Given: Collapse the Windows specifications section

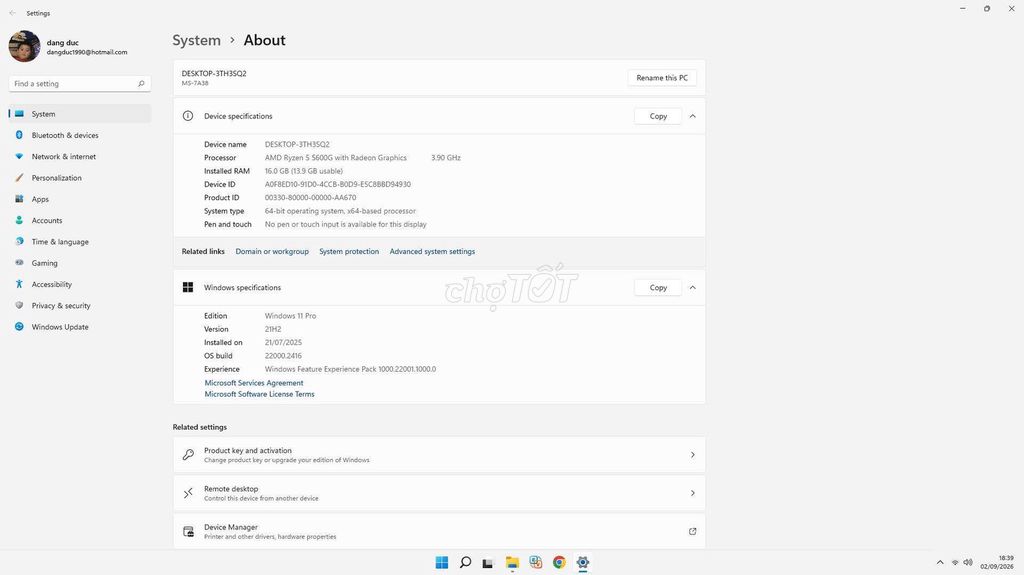Looking at the screenshot, I should click(692, 288).
